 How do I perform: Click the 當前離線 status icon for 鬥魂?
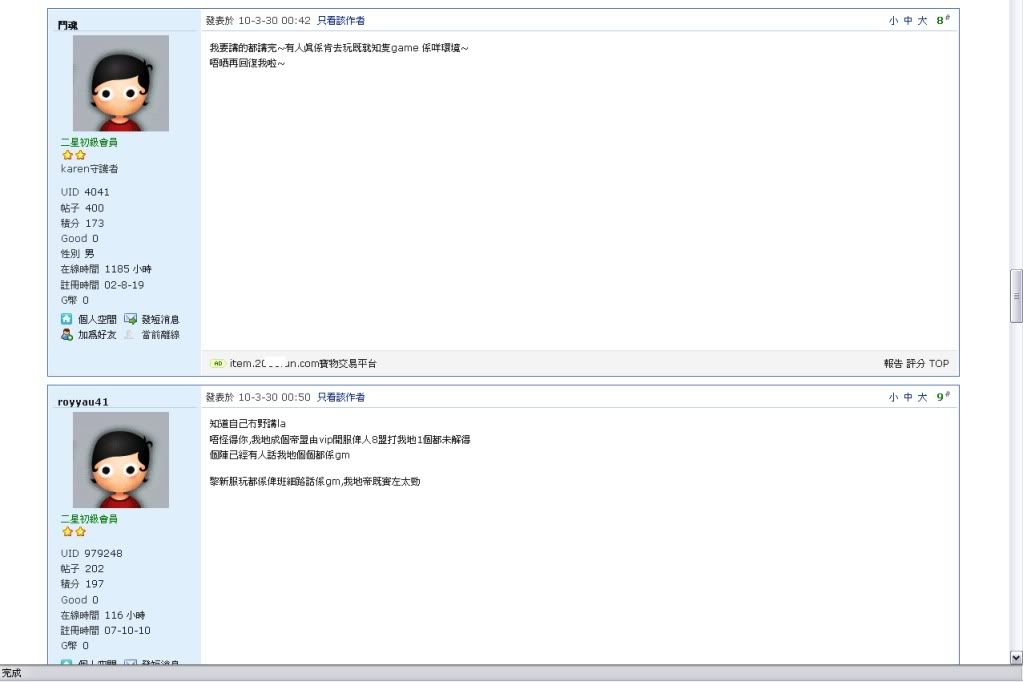coord(130,335)
